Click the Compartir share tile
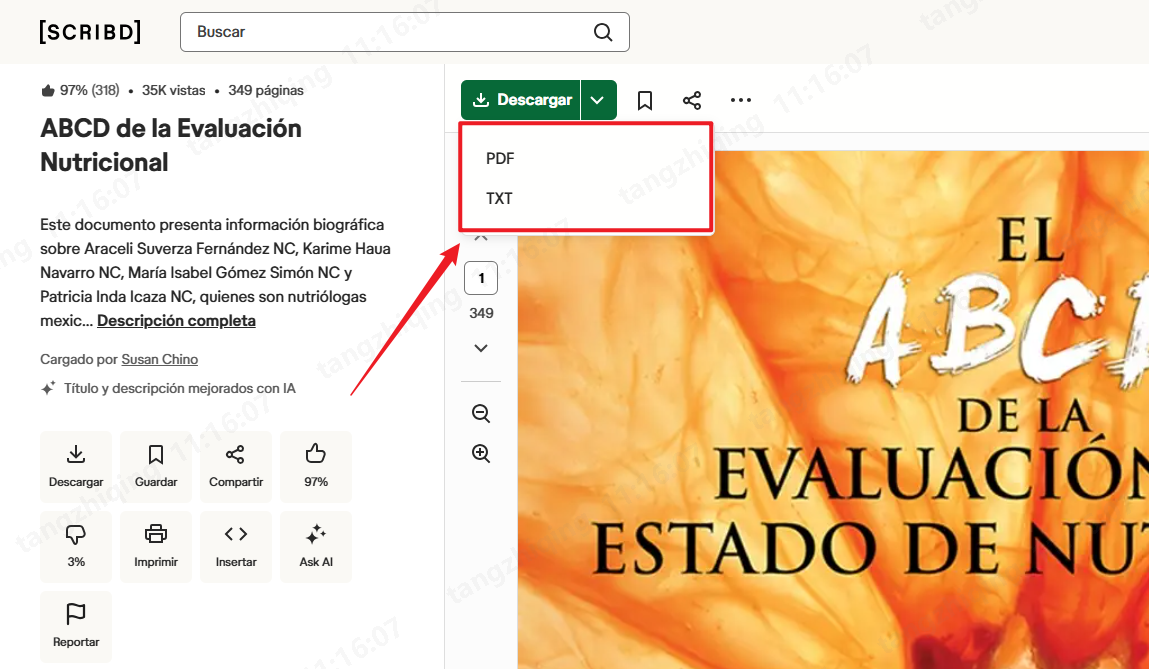Viewport: 1149px width, 669px height. pos(236,467)
